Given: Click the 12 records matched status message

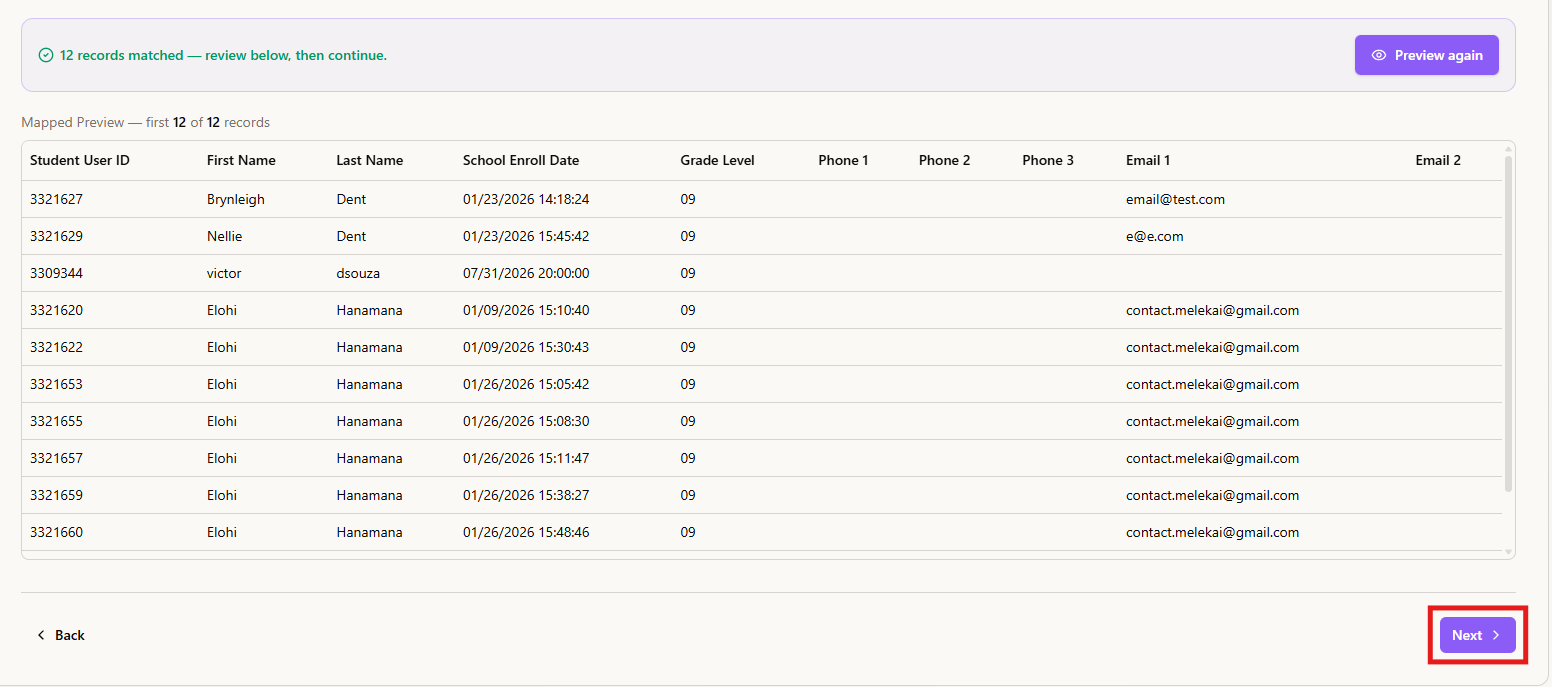Looking at the screenshot, I should (x=223, y=56).
